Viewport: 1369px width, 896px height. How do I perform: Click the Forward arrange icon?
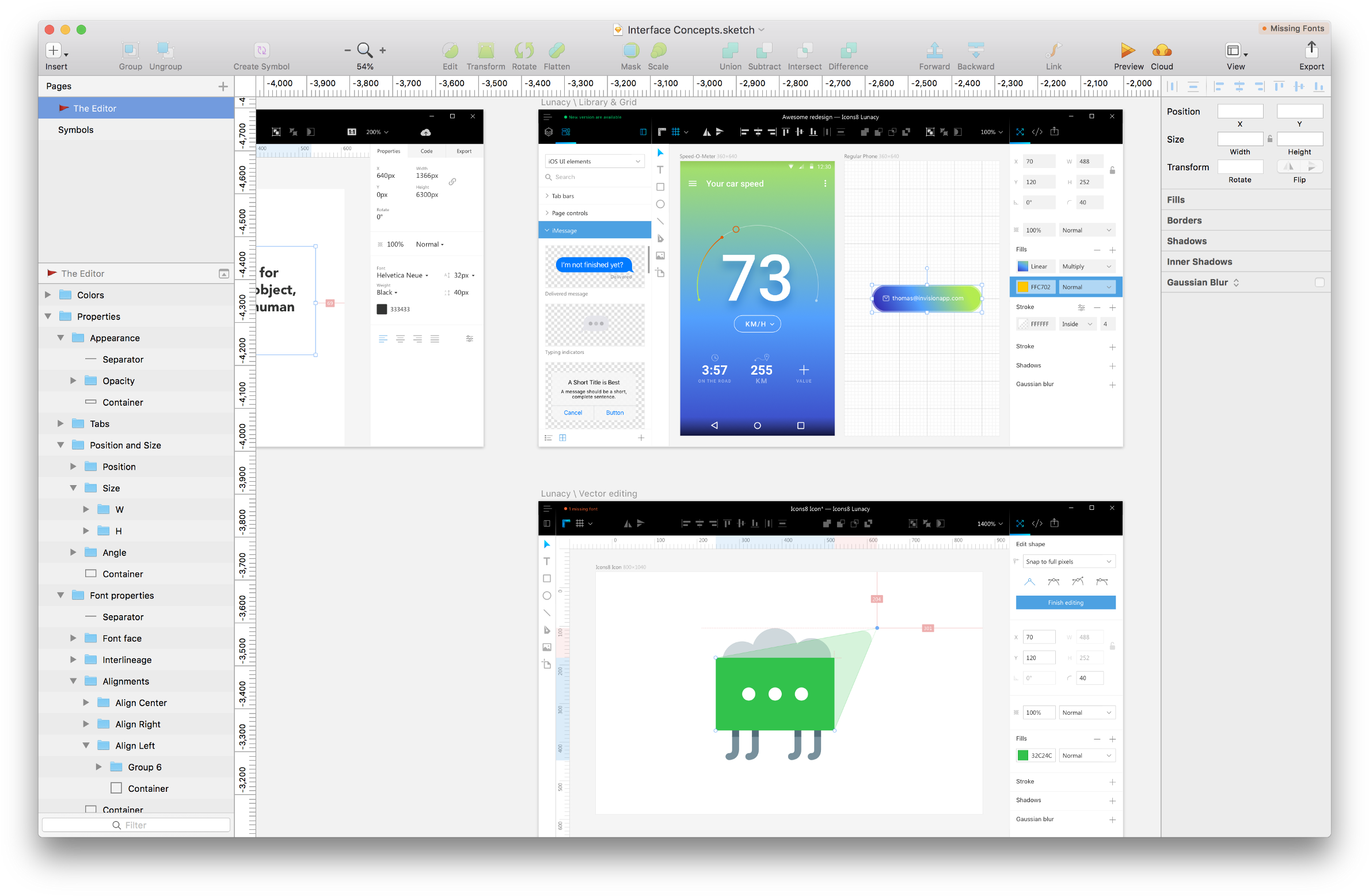934,51
